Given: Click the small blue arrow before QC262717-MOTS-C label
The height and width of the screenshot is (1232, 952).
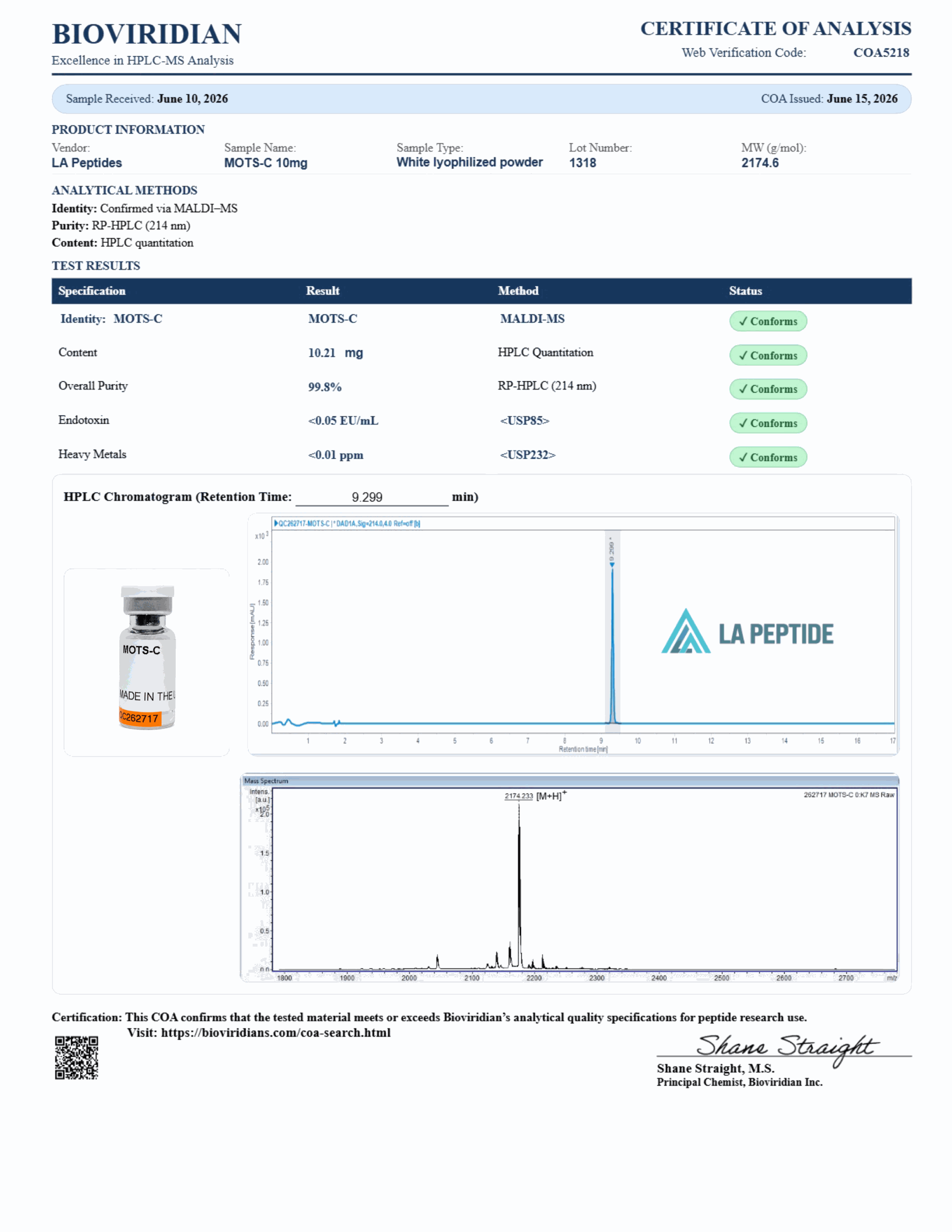Looking at the screenshot, I should (276, 524).
